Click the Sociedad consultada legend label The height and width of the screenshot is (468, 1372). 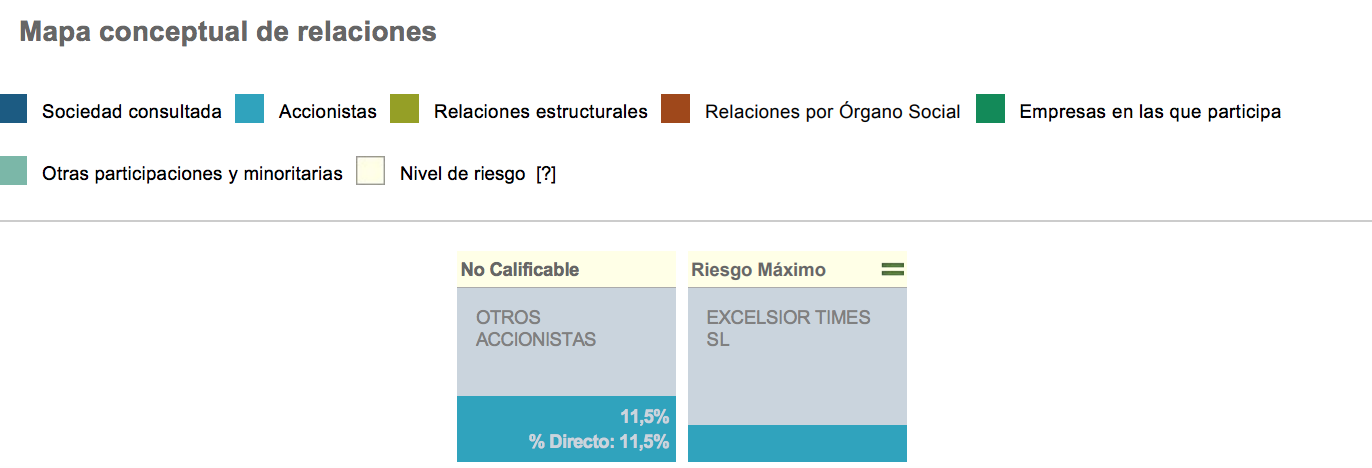pyautogui.click(x=131, y=112)
